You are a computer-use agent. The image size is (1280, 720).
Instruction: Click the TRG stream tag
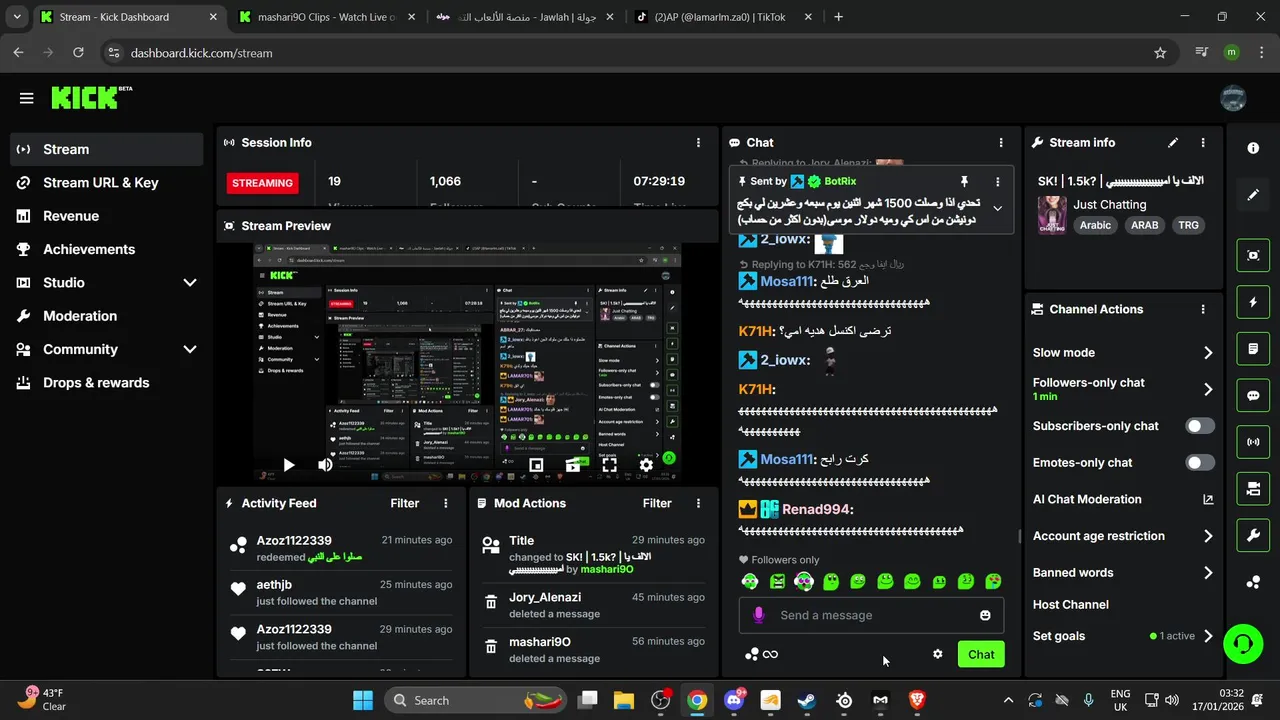(x=1188, y=226)
